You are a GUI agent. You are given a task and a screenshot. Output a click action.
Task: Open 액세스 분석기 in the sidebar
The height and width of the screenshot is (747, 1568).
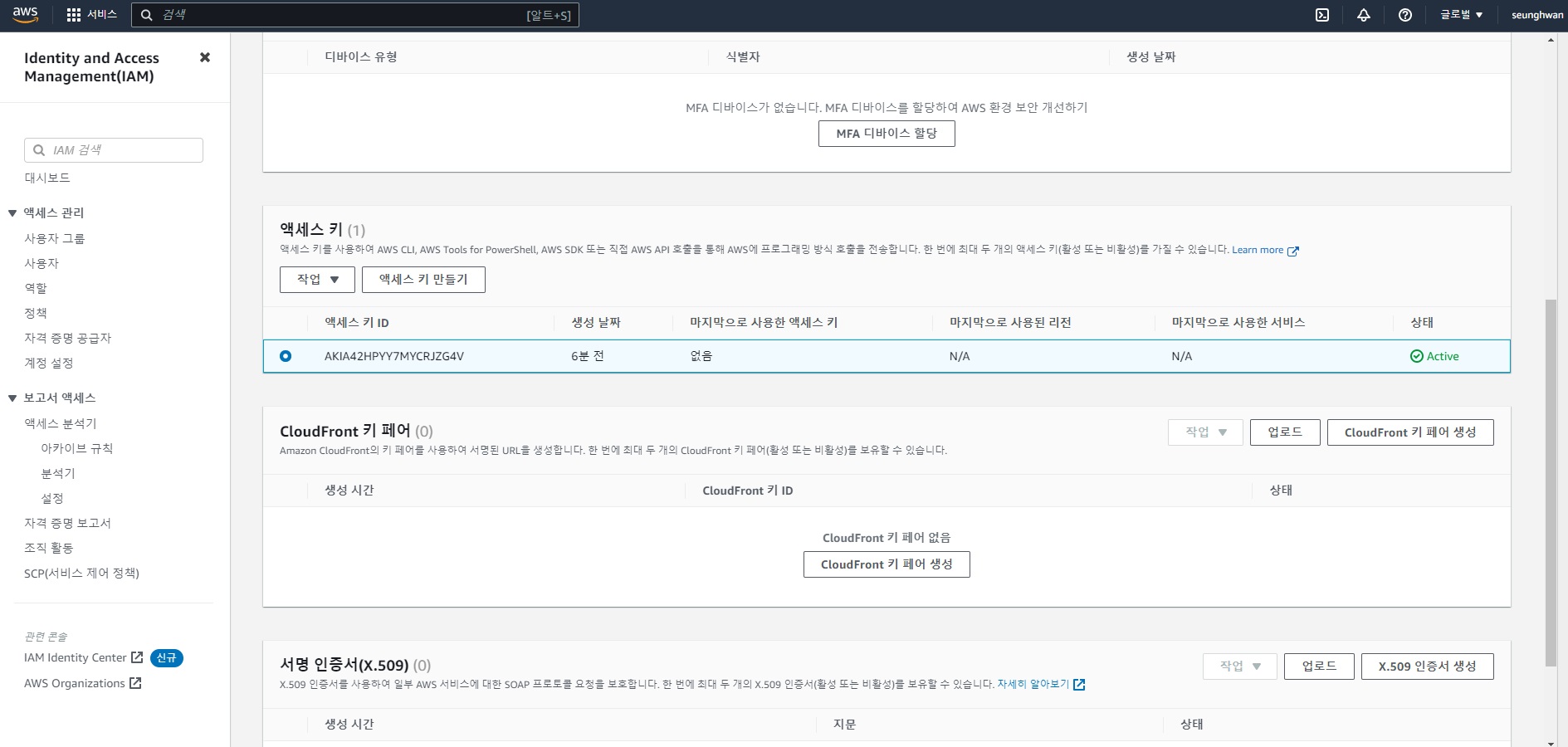[x=61, y=423]
